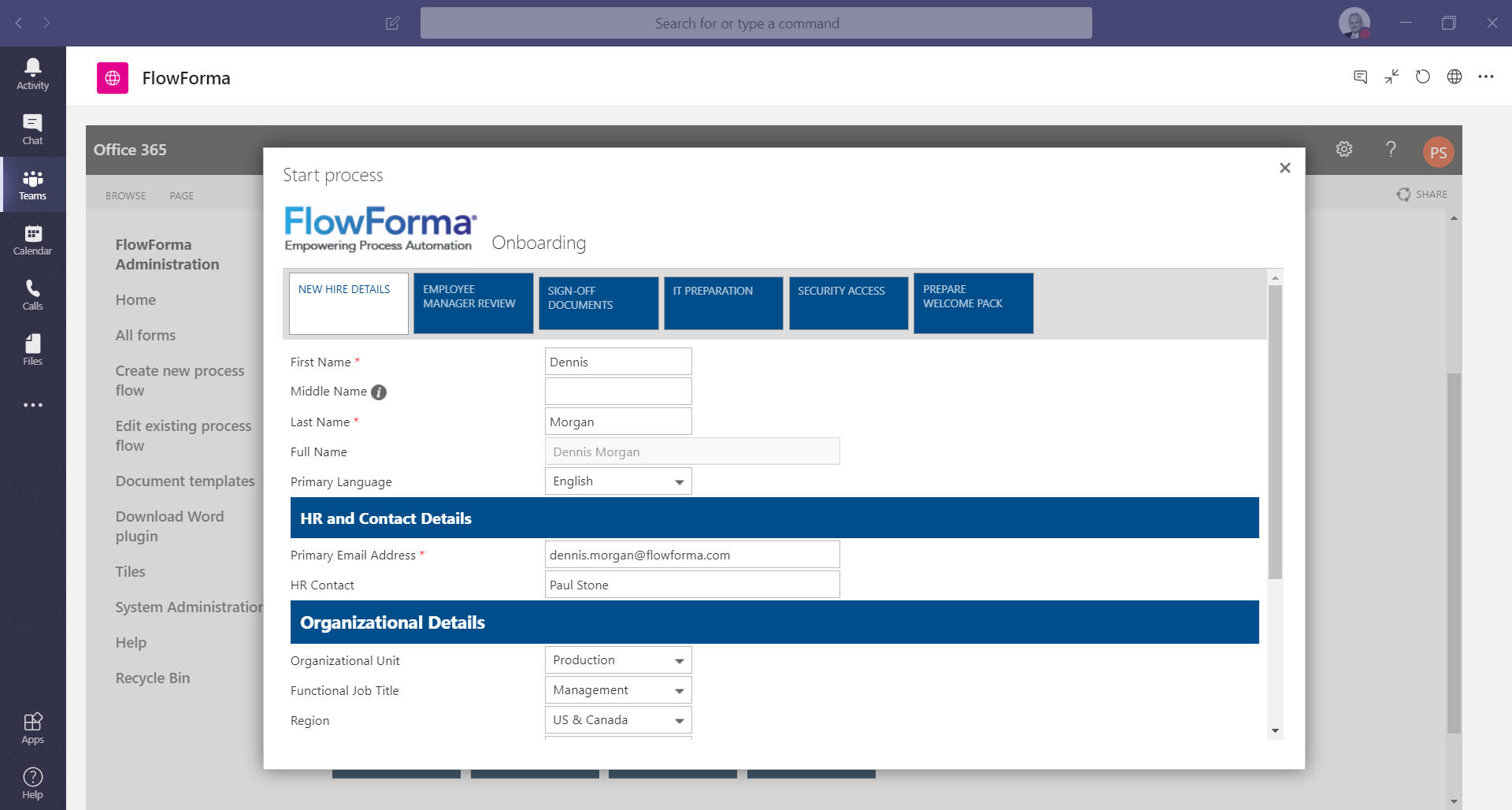This screenshot has height=810, width=1512.
Task: Refresh the FlowForma tab content
Action: click(x=1423, y=76)
